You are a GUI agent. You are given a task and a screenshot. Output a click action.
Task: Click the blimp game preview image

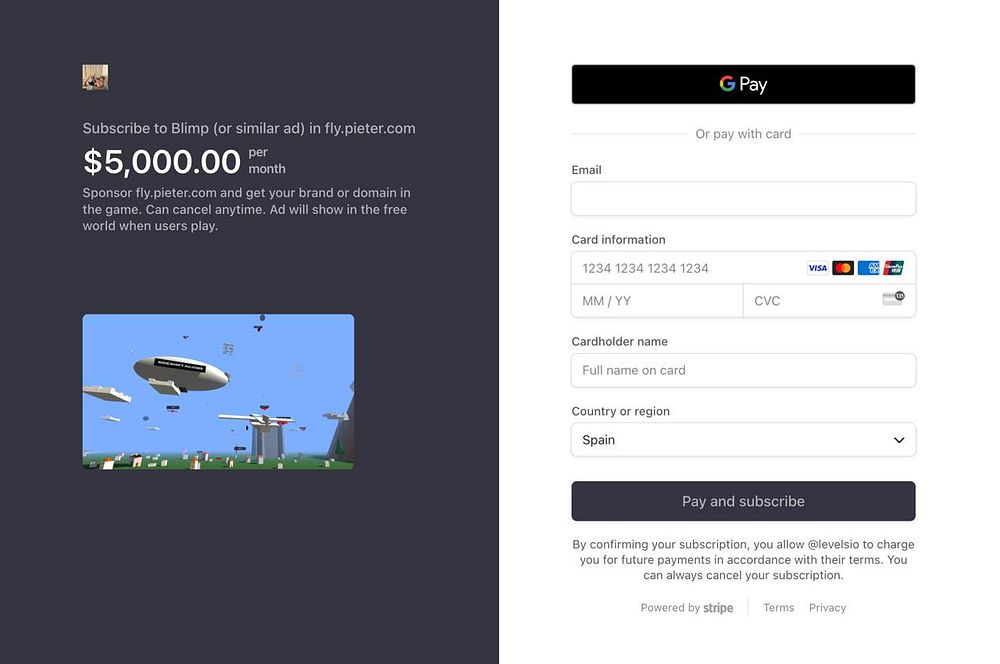pyautogui.click(x=218, y=392)
